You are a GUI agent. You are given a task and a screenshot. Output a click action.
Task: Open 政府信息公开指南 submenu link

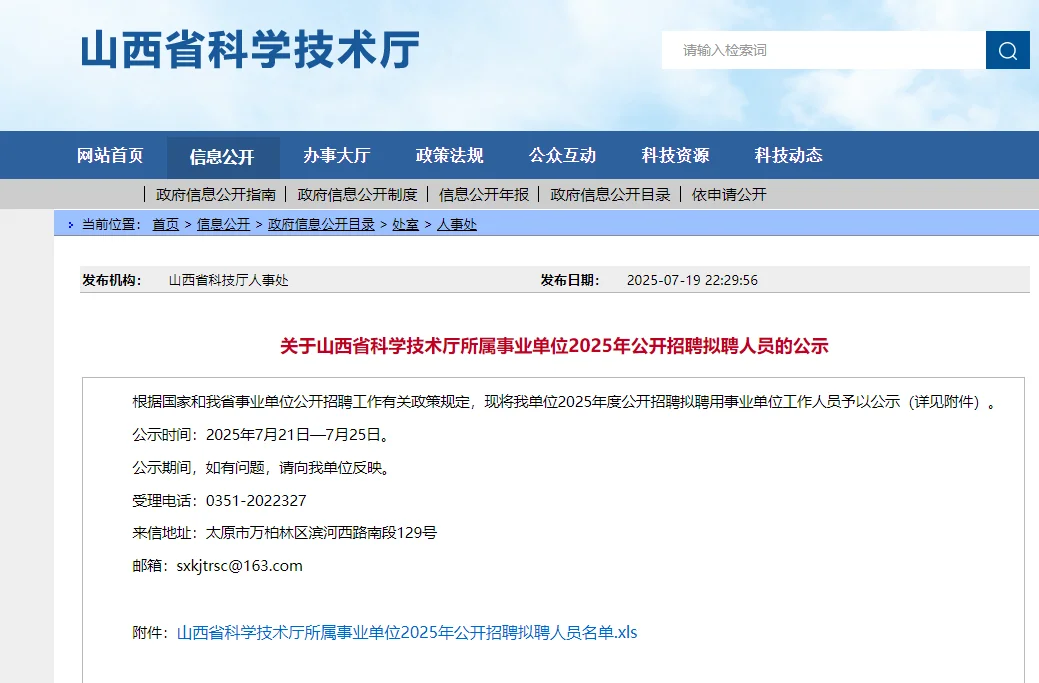[216, 195]
